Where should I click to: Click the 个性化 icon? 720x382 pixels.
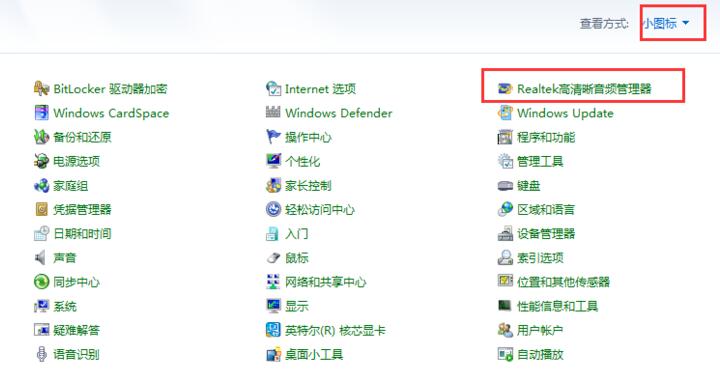273,161
